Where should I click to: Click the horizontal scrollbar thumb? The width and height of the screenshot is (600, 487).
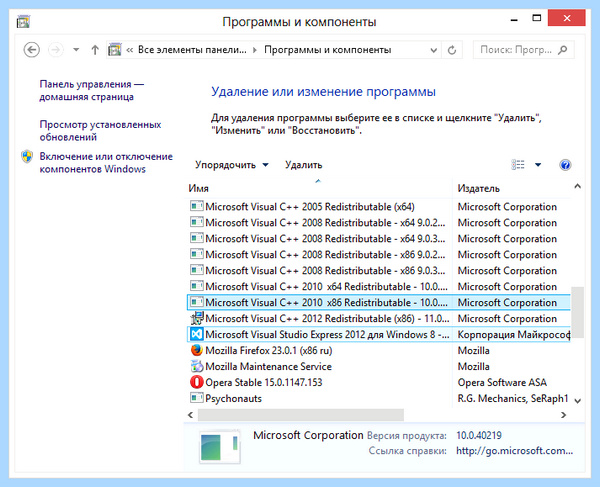(x=301, y=415)
